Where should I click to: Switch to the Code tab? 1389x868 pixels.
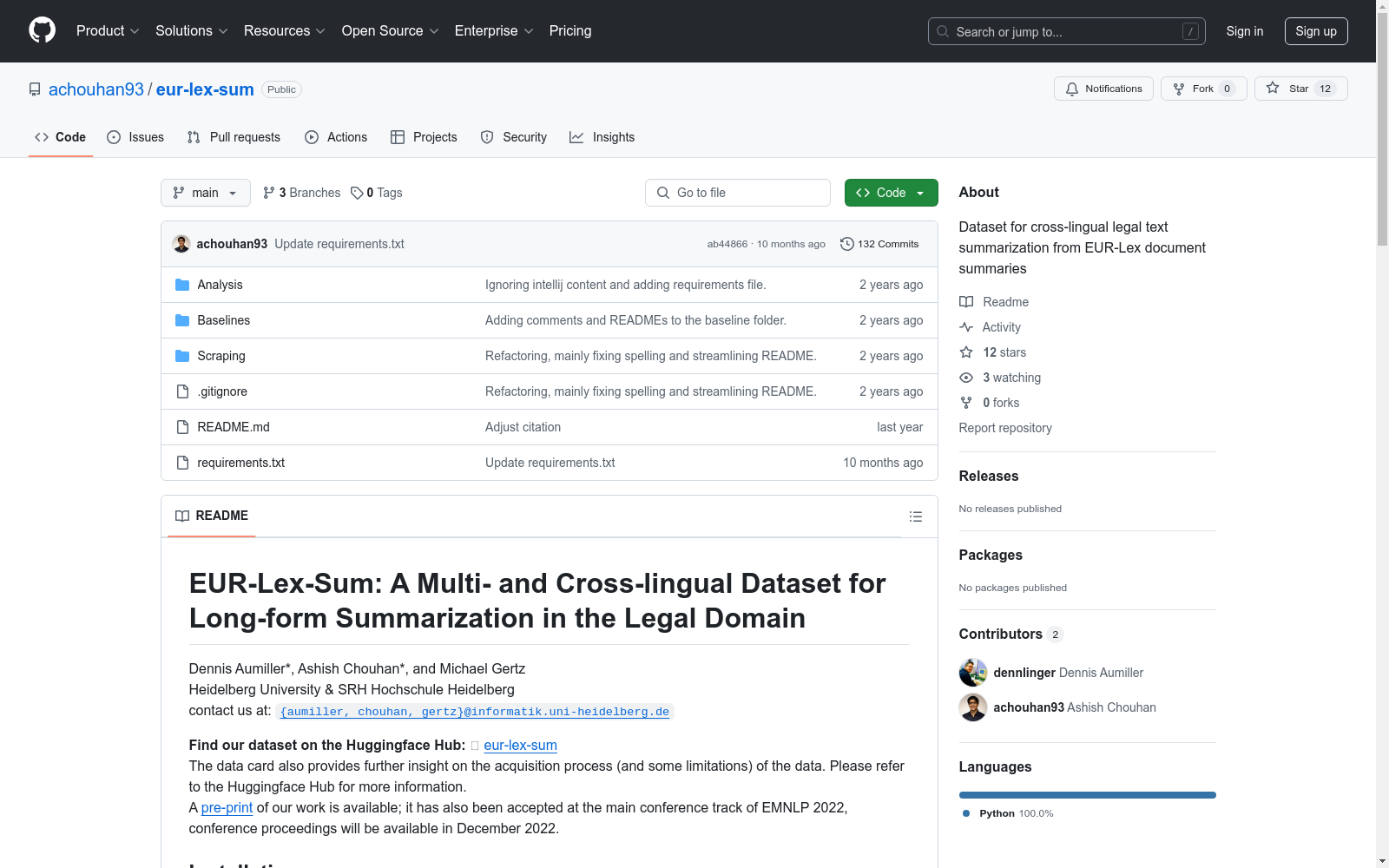tap(61, 137)
